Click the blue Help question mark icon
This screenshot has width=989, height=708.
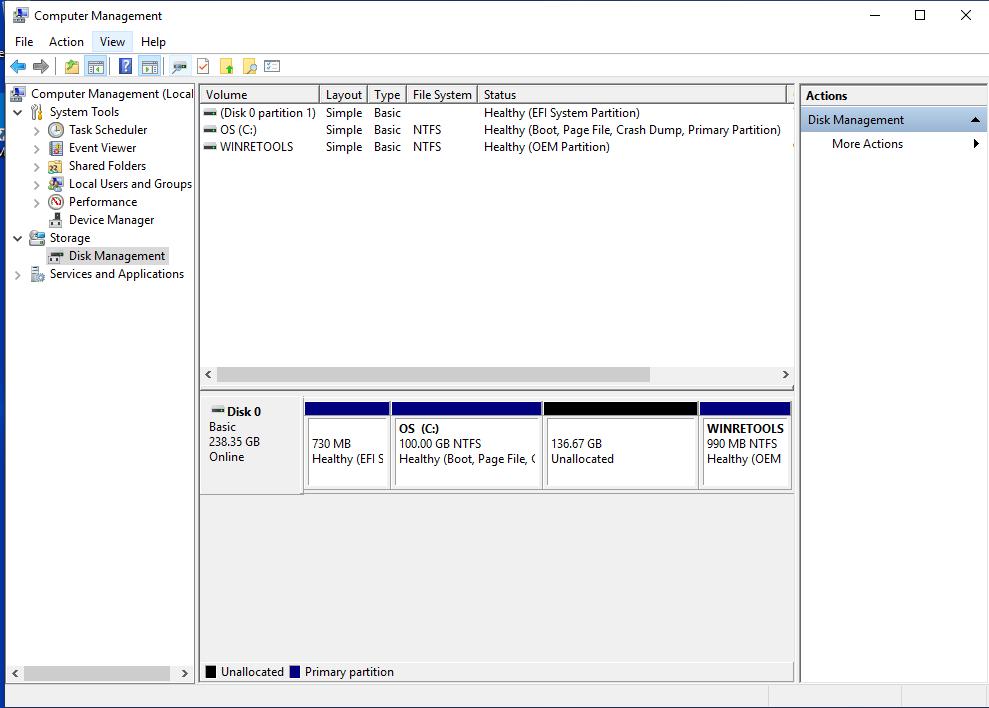point(125,67)
